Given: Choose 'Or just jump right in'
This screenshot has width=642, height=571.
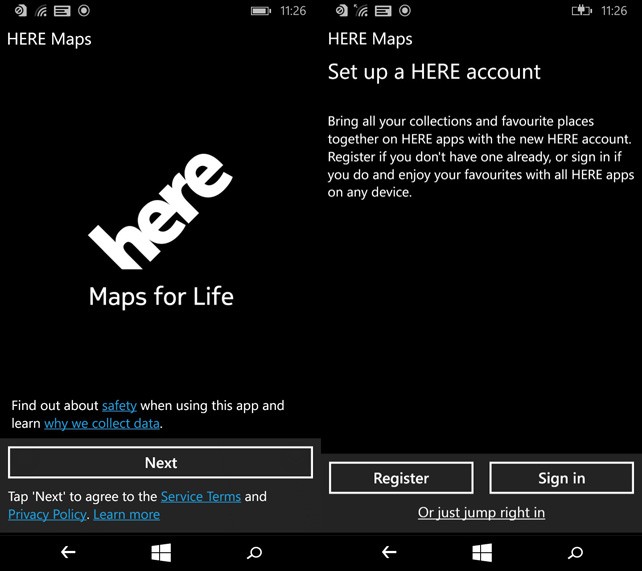Looking at the screenshot, I should (x=481, y=513).
